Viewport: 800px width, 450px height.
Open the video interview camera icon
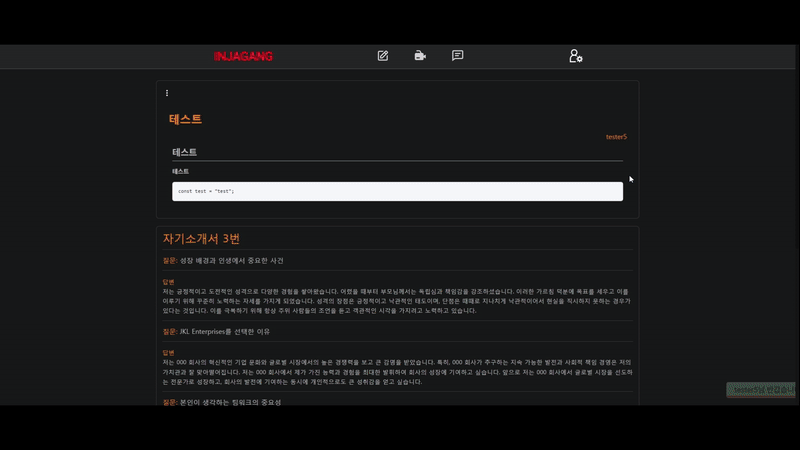[420, 56]
